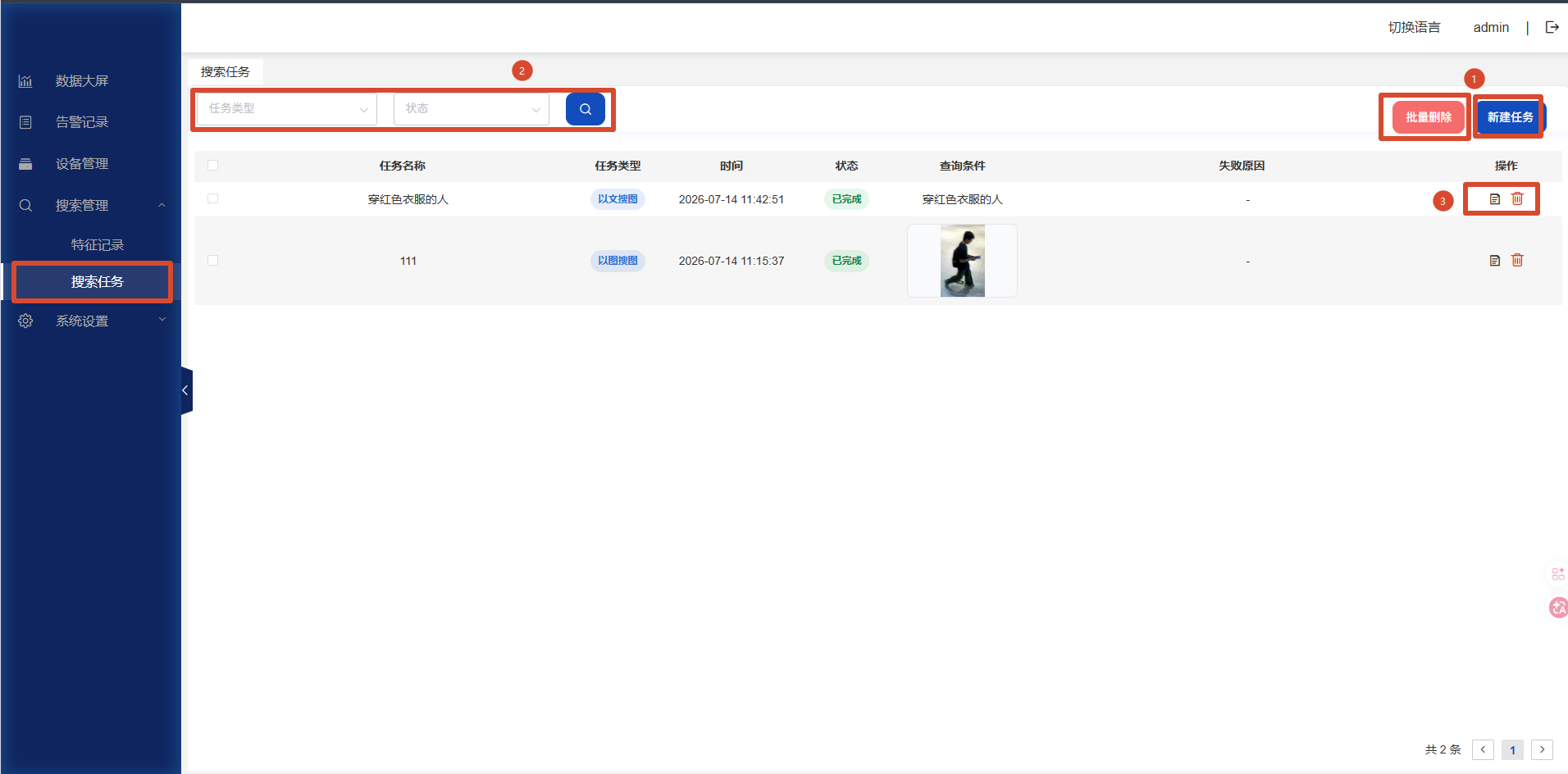The image size is (1568, 774).
Task: Click the 批量删除 button
Action: click(x=1429, y=117)
